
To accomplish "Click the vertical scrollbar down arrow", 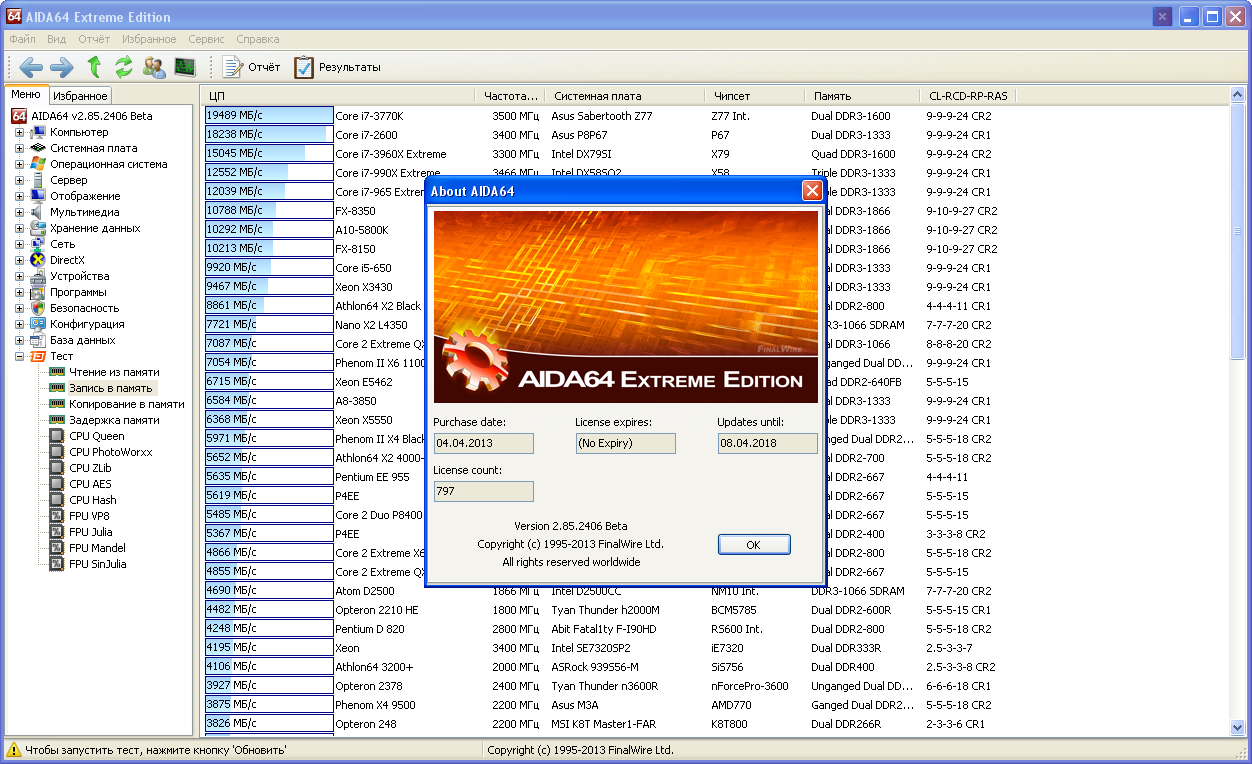I will pos(1238,727).
